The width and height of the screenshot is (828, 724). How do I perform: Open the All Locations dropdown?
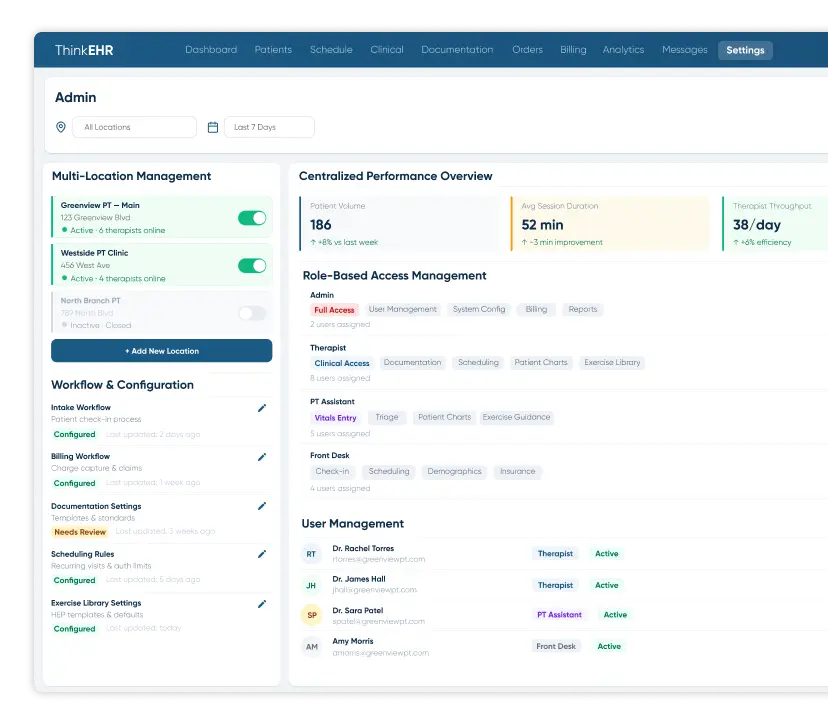[135, 127]
